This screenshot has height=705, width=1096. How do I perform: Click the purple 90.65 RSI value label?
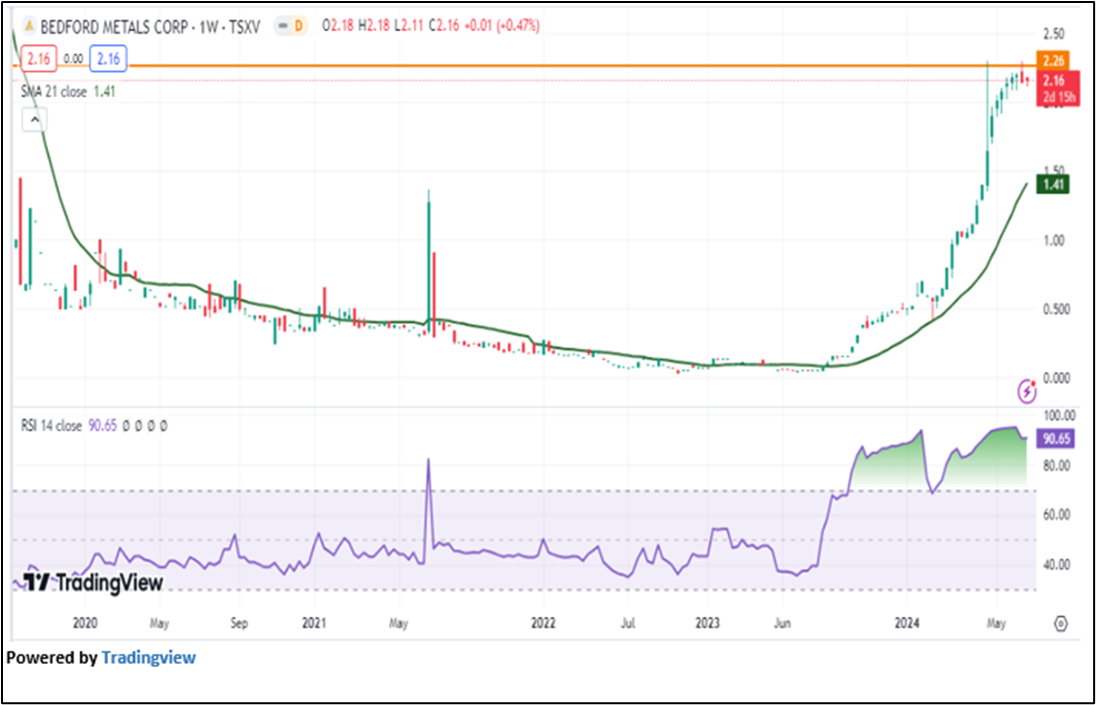tap(1056, 439)
